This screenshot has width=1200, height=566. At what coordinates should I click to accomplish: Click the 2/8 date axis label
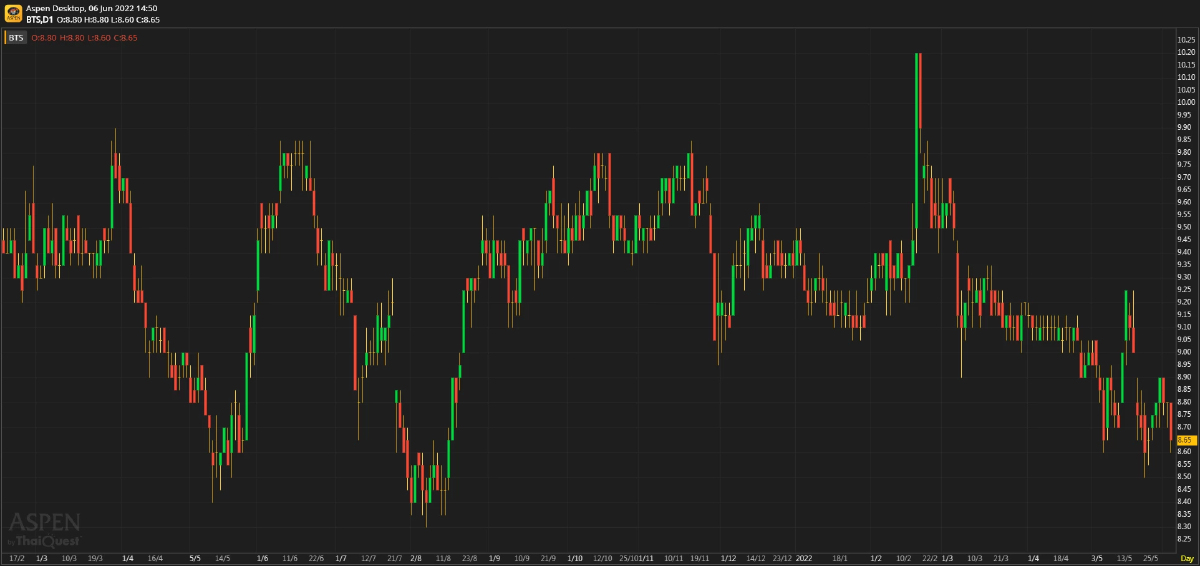coord(416,557)
